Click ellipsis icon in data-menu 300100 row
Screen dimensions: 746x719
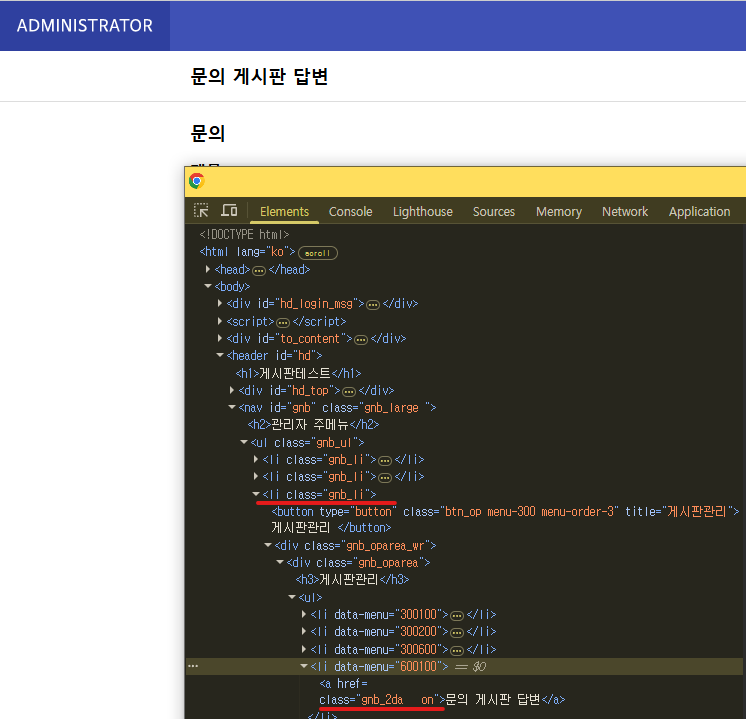(457, 616)
